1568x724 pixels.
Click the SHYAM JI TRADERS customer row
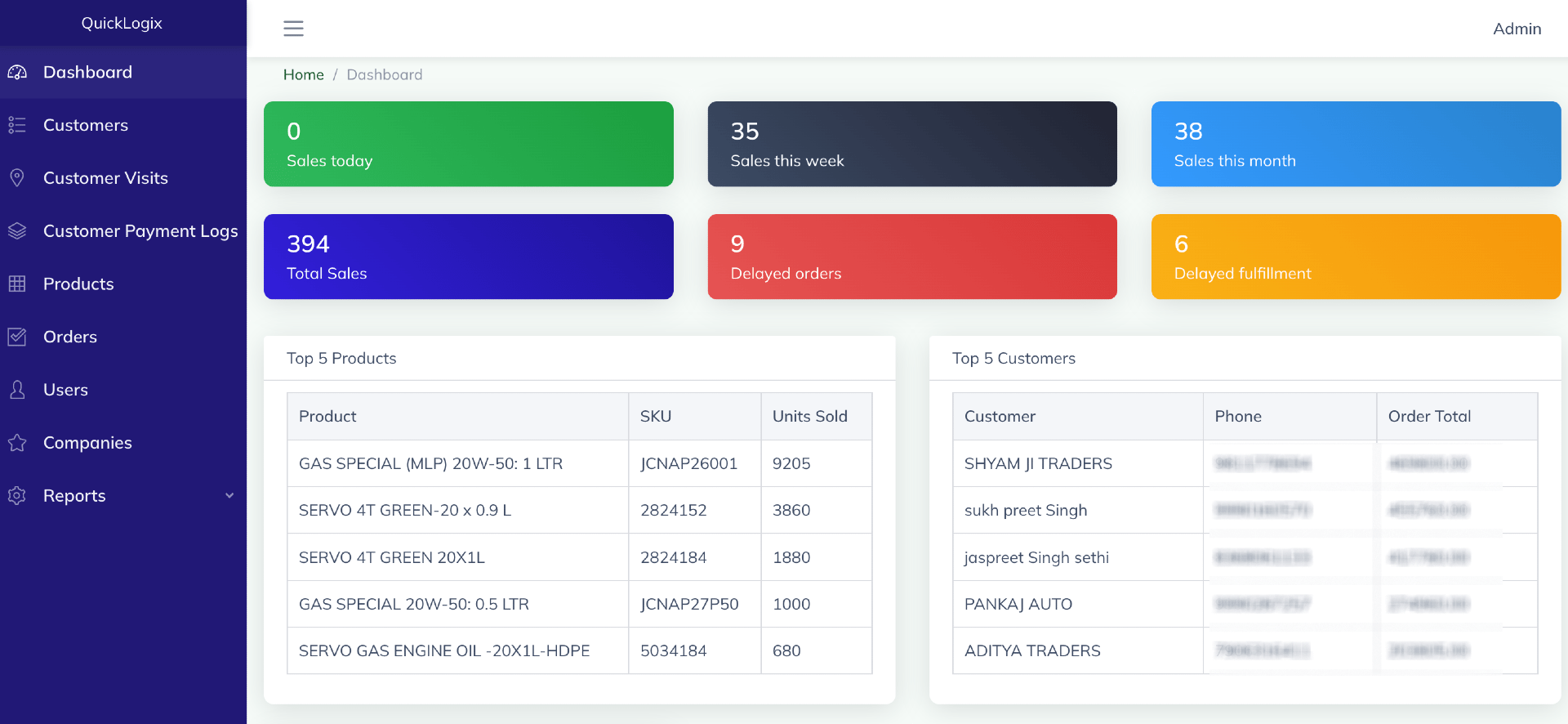click(1038, 463)
